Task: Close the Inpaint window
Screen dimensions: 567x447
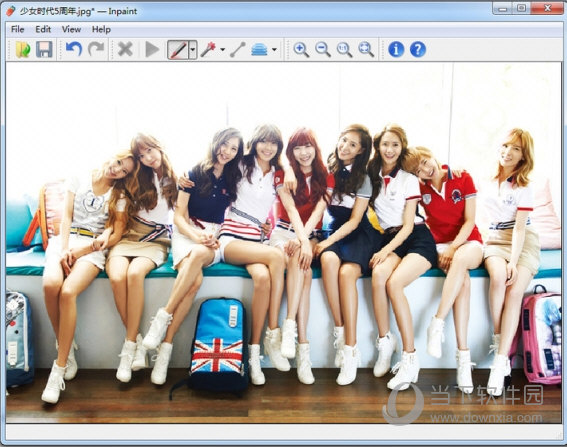Action: [x=547, y=8]
